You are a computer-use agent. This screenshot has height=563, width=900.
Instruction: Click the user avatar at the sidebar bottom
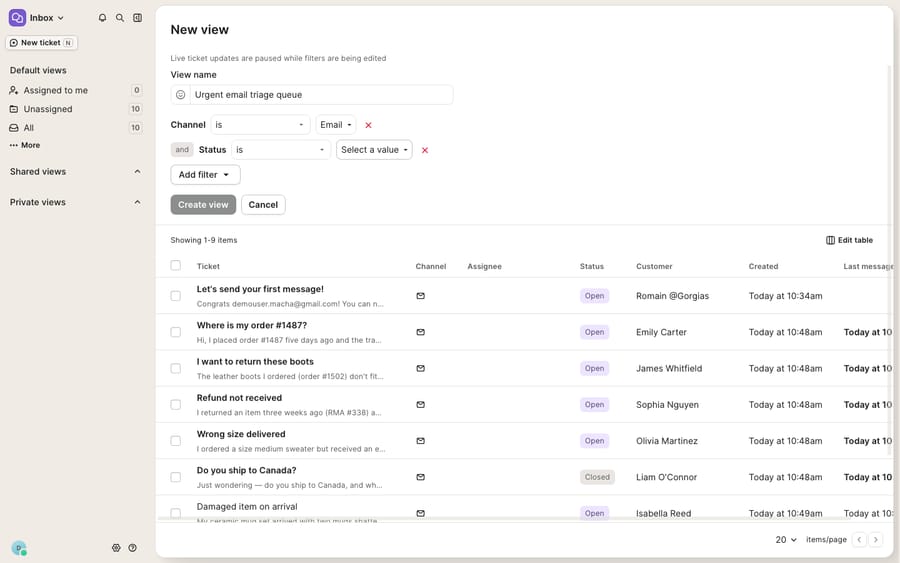coord(19,548)
